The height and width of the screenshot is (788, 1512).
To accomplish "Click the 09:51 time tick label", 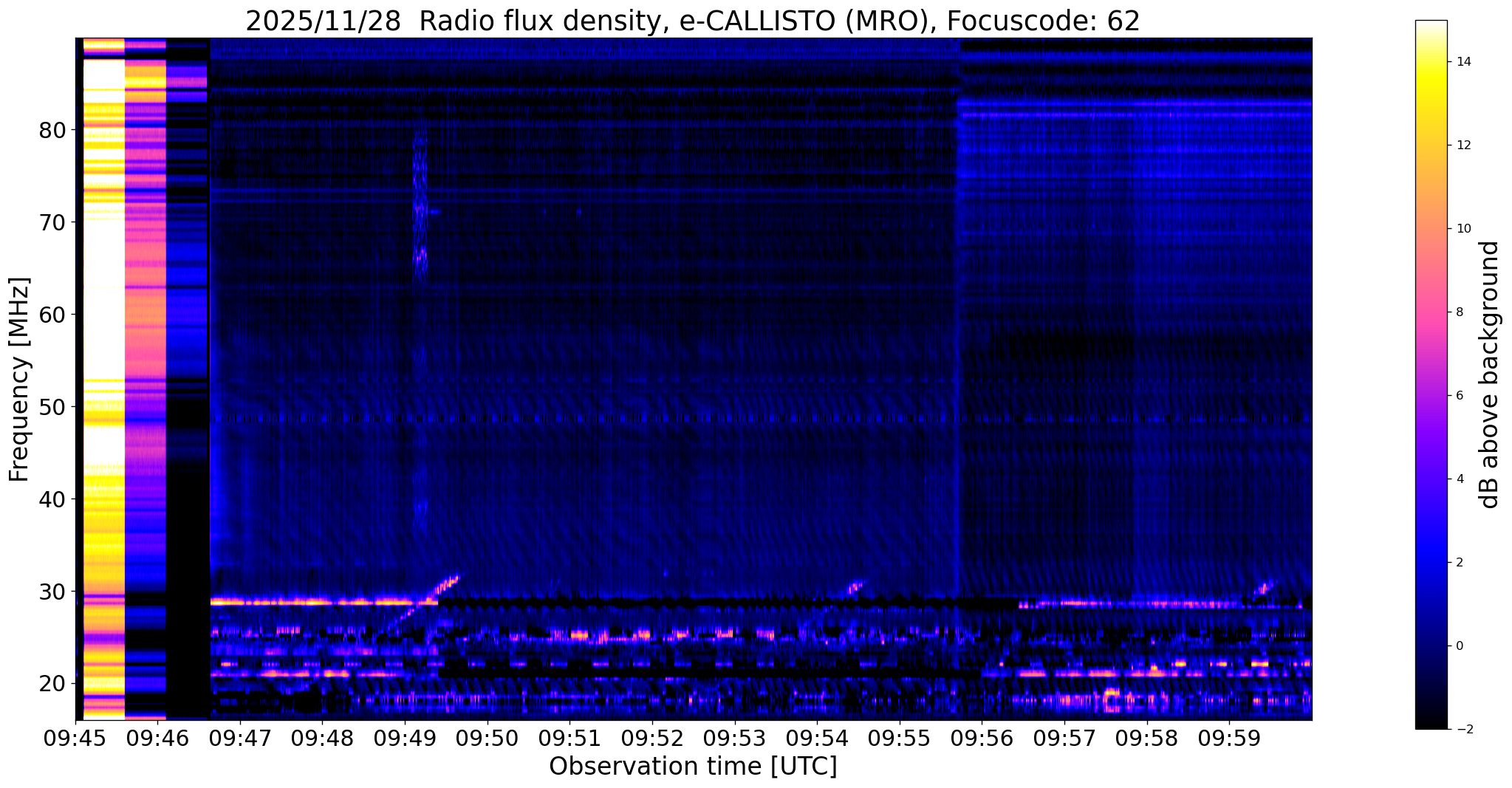I will 569,737.
